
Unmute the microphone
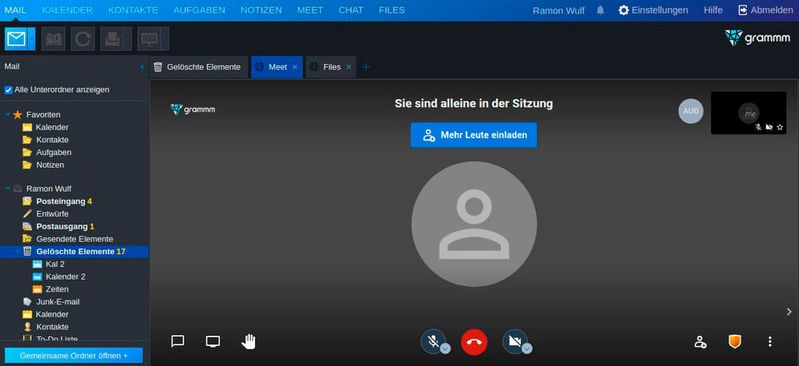[x=433, y=341]
